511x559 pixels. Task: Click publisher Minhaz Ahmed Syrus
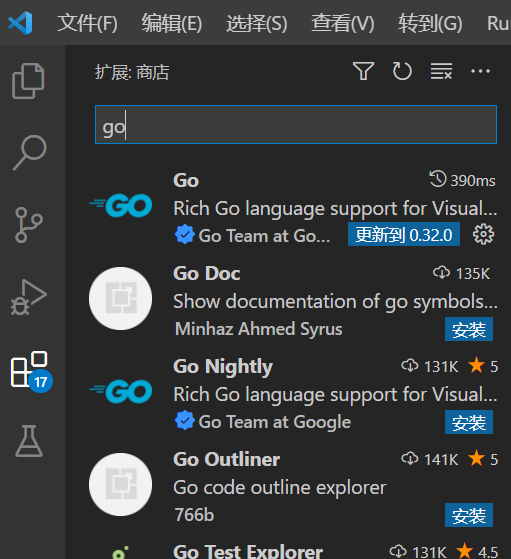(259, 329)
